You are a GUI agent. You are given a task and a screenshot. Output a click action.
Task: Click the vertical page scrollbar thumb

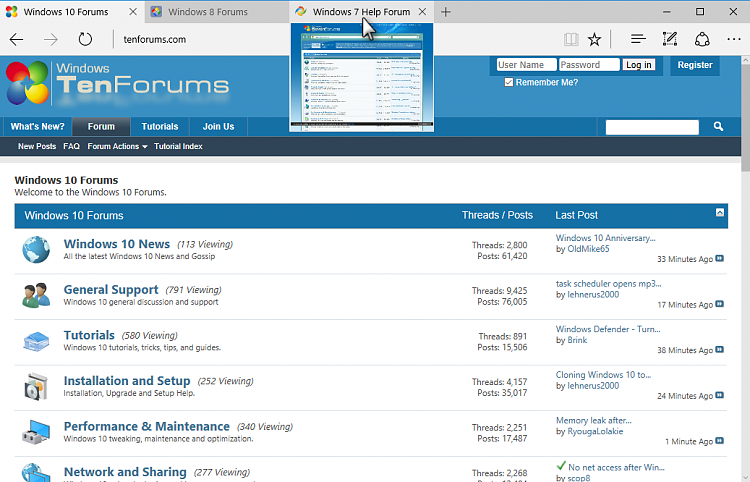[745, 117]
